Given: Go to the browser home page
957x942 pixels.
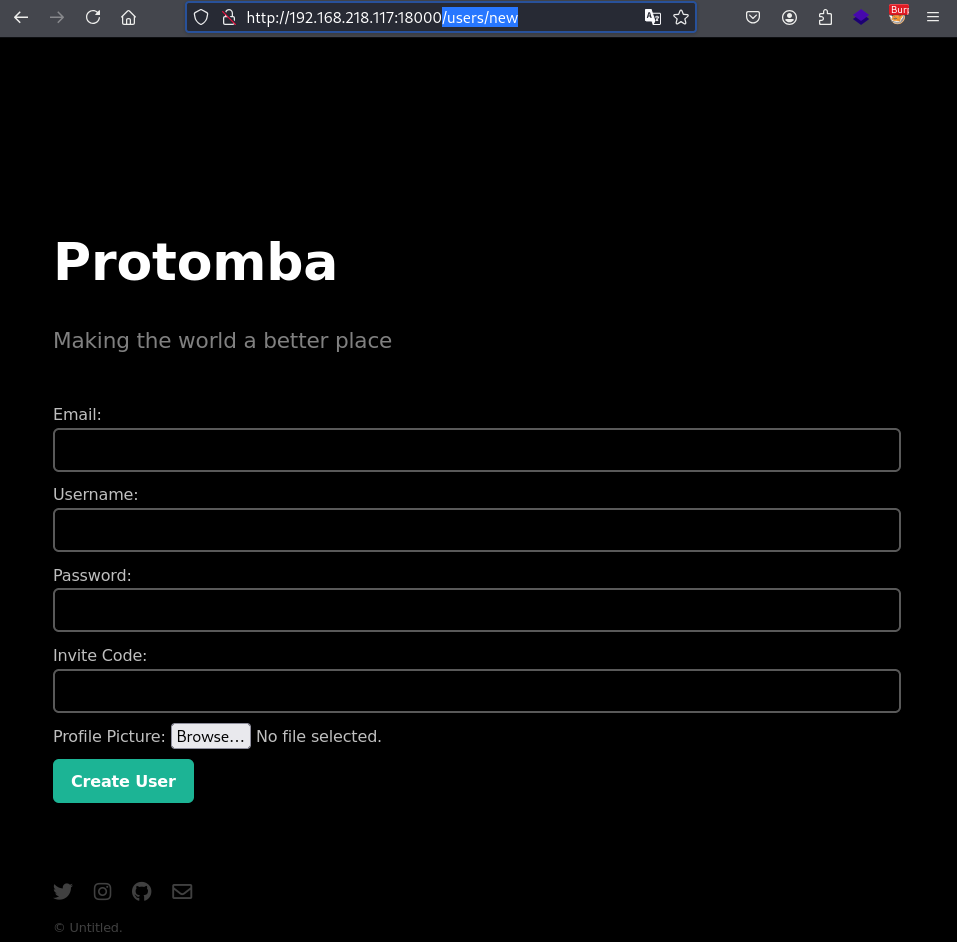Looking at the screenshot, I should pos(128,17).
